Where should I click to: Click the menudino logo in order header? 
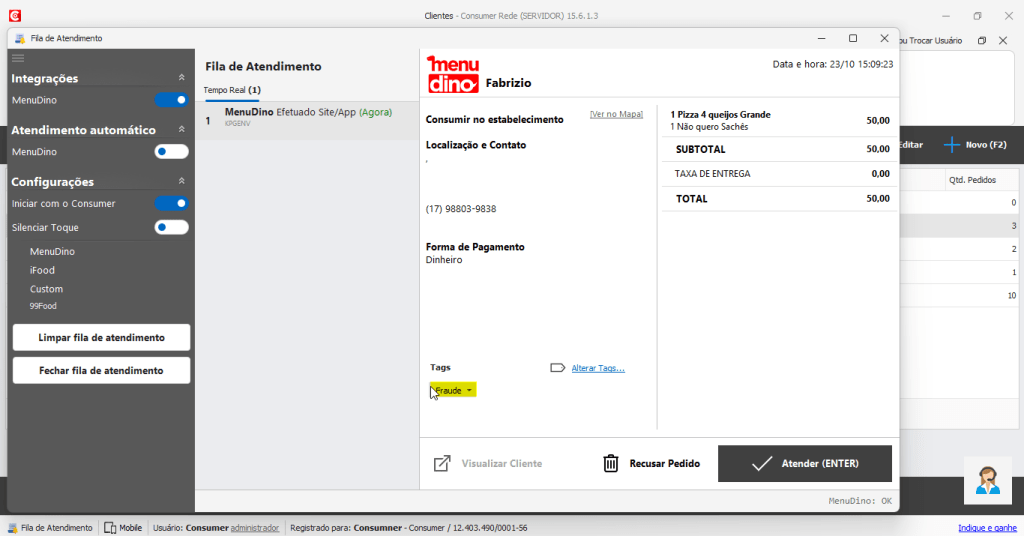(452, 74)
